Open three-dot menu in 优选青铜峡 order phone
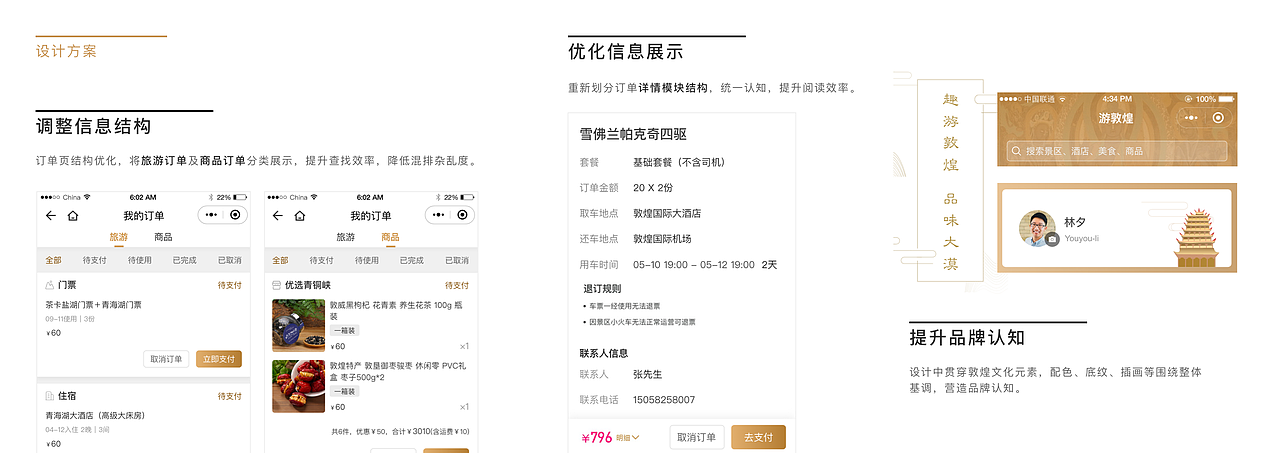Image resolution: width=1280 pixels, height=453 pixels. tap(438, 215)
